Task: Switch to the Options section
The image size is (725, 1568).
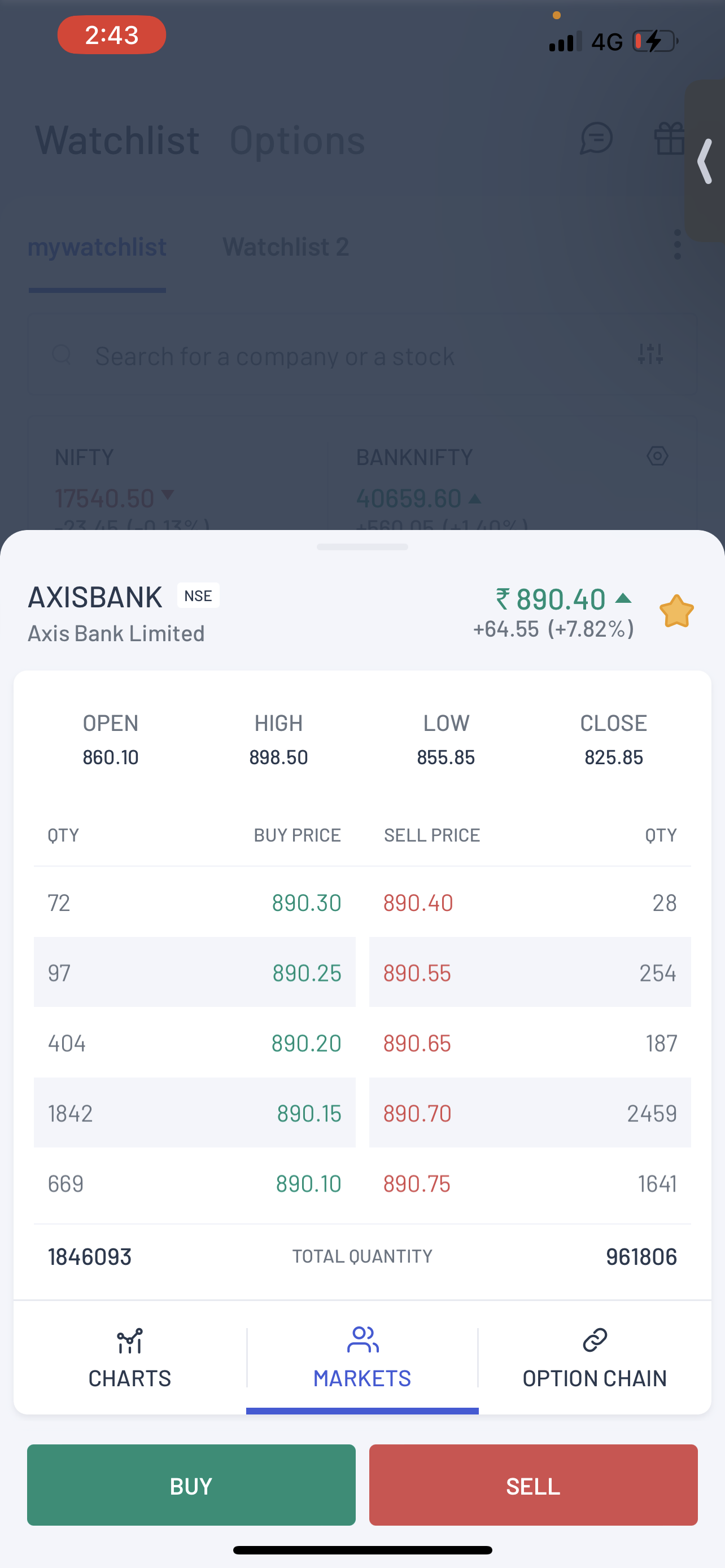Action: point(297,140)
